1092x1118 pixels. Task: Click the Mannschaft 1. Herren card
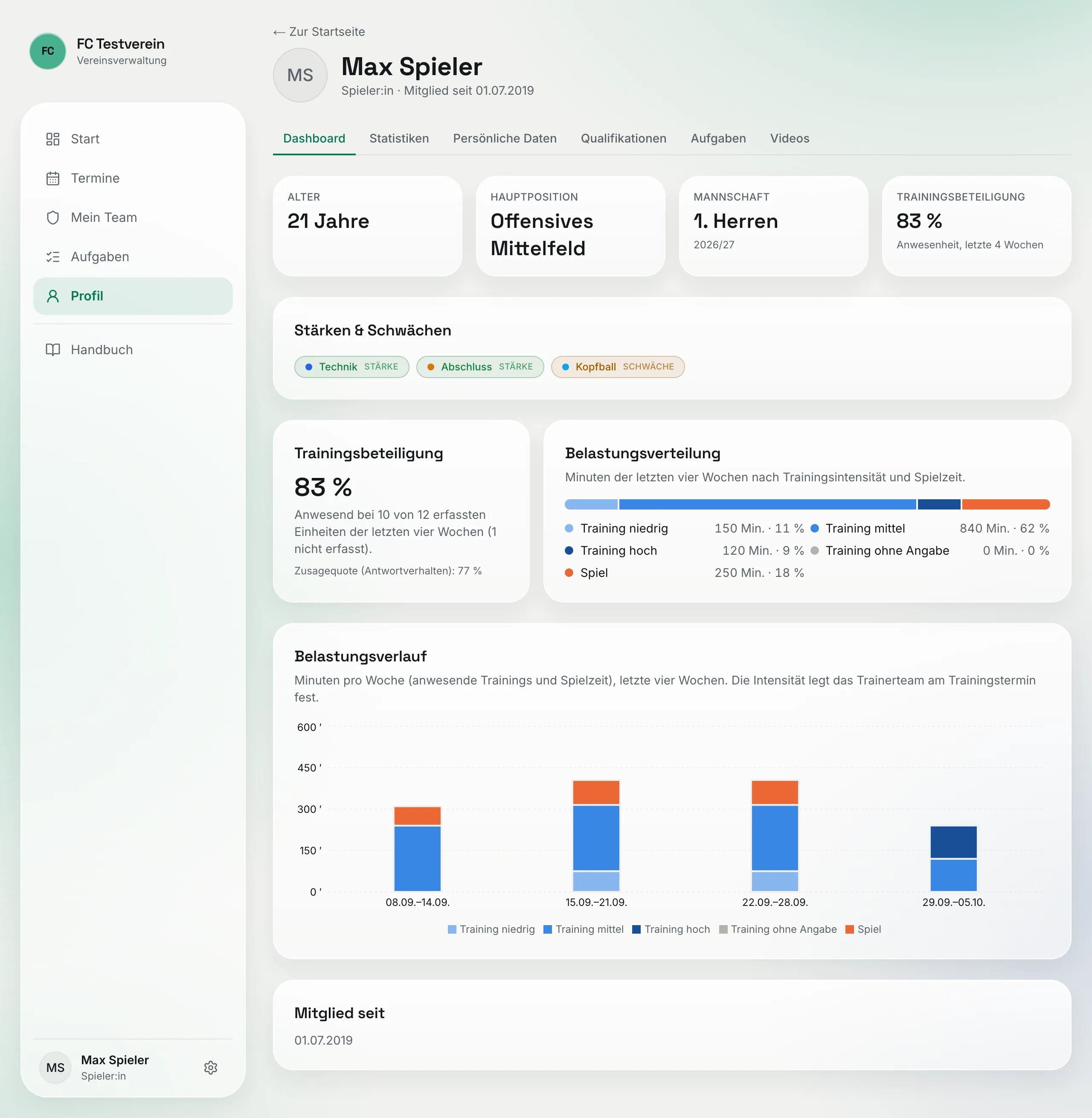tap(773, 226)
